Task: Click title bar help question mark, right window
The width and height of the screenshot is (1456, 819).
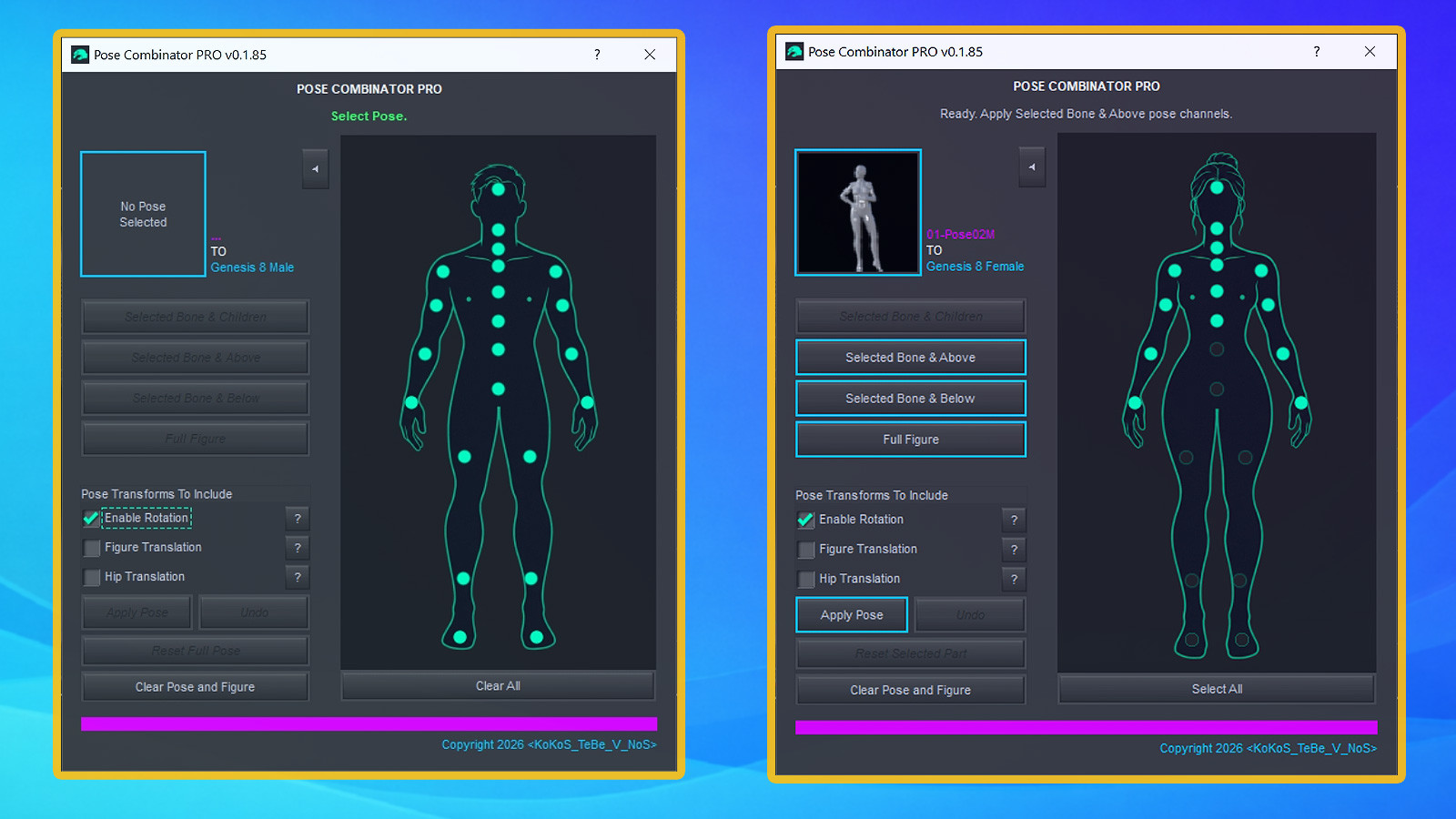Action: [1317, 52]
